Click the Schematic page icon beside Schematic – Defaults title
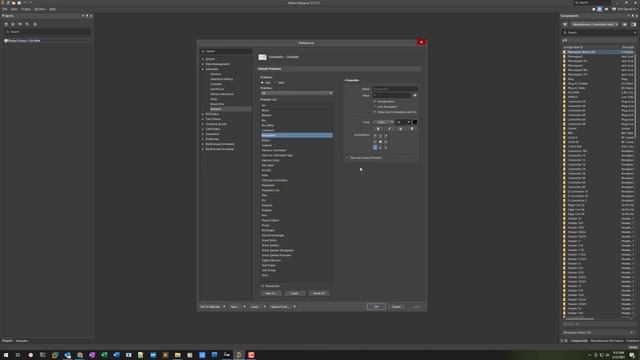Screen dimensions: 640x360 [262, 57]
